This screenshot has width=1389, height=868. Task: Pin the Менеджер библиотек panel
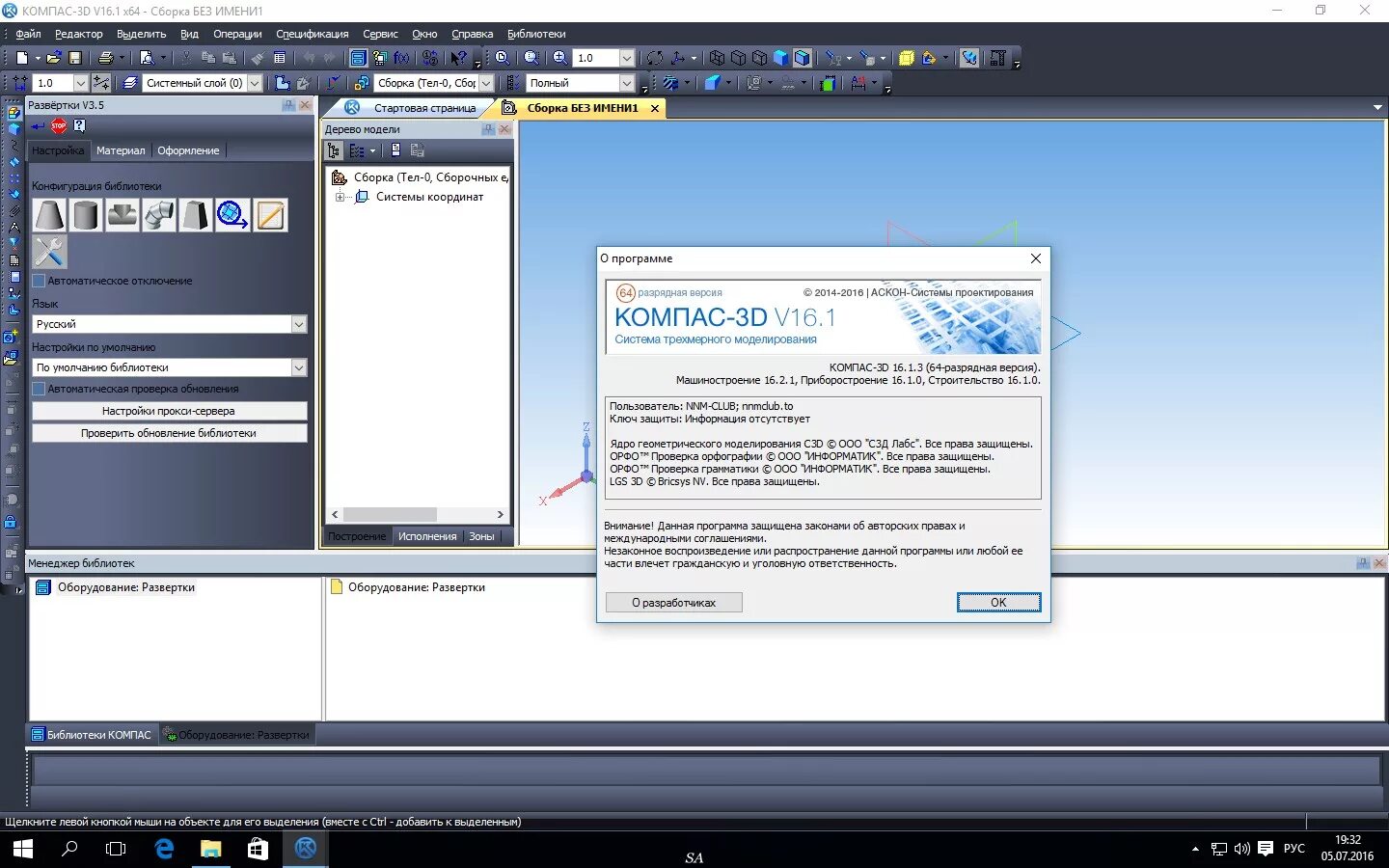coord(1363,563)
